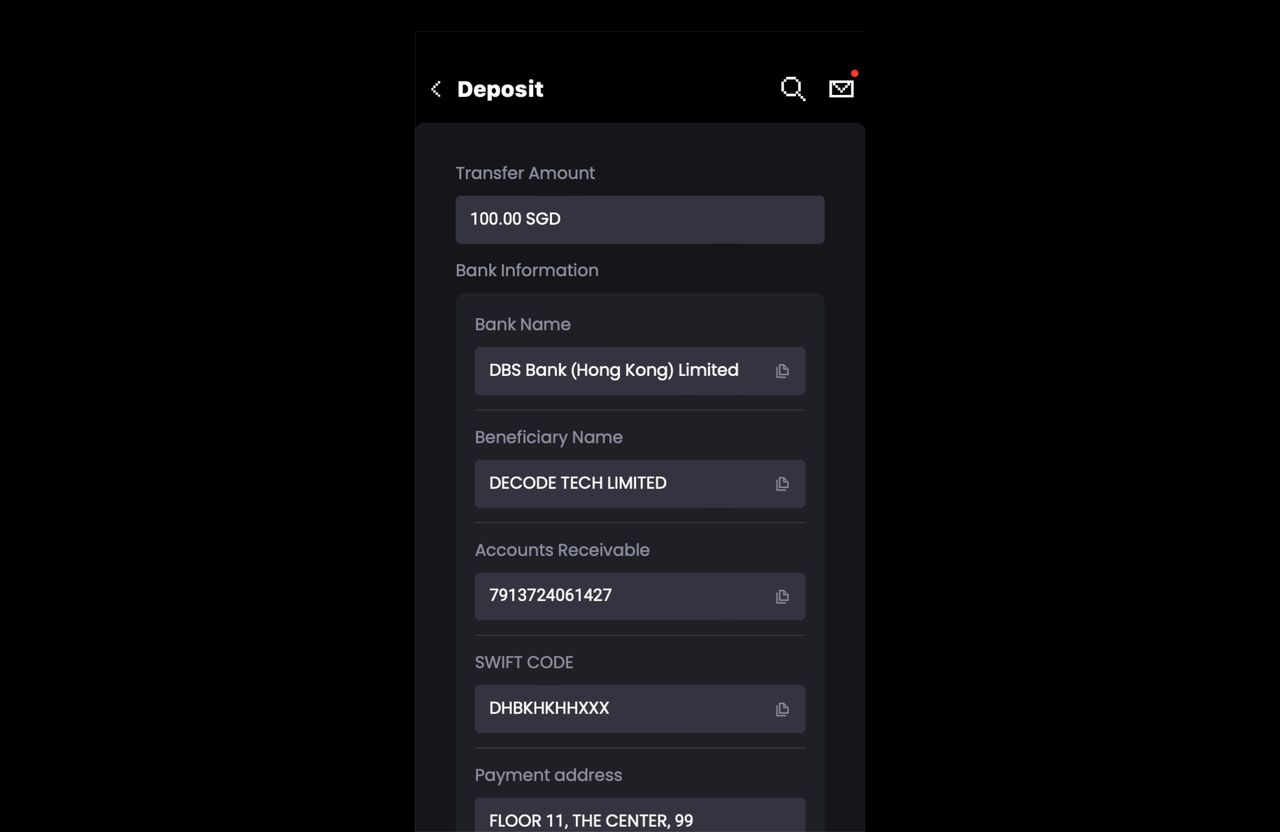Click the FLOOR 11, THE CENTER address field
1280x832 pixels.
pos(640,815)
